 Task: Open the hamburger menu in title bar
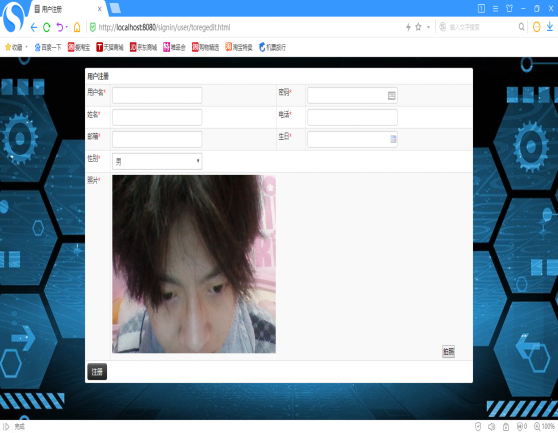point(495,9)
